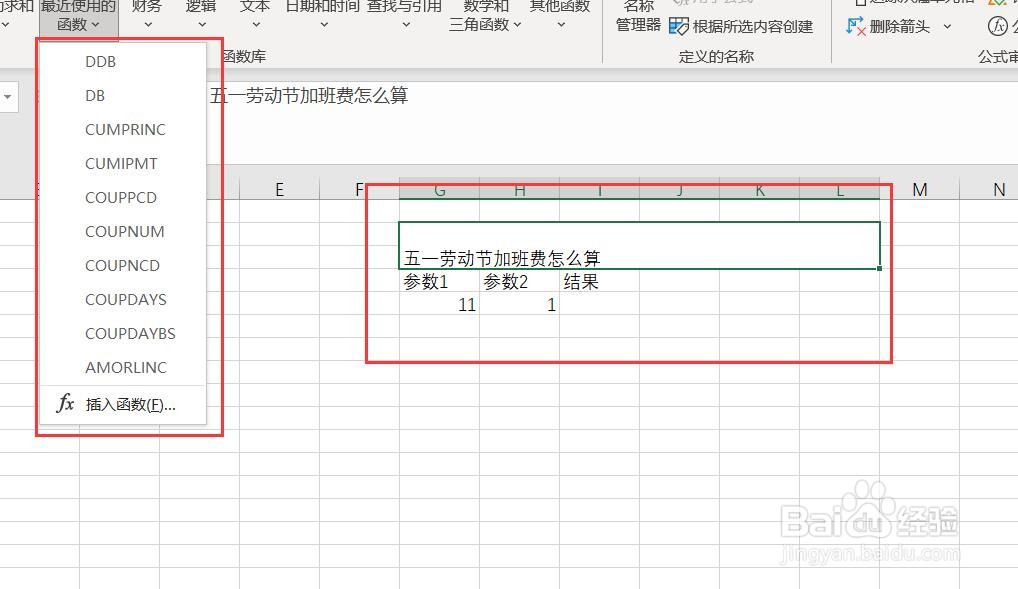Select column K header

click(760, 190)
